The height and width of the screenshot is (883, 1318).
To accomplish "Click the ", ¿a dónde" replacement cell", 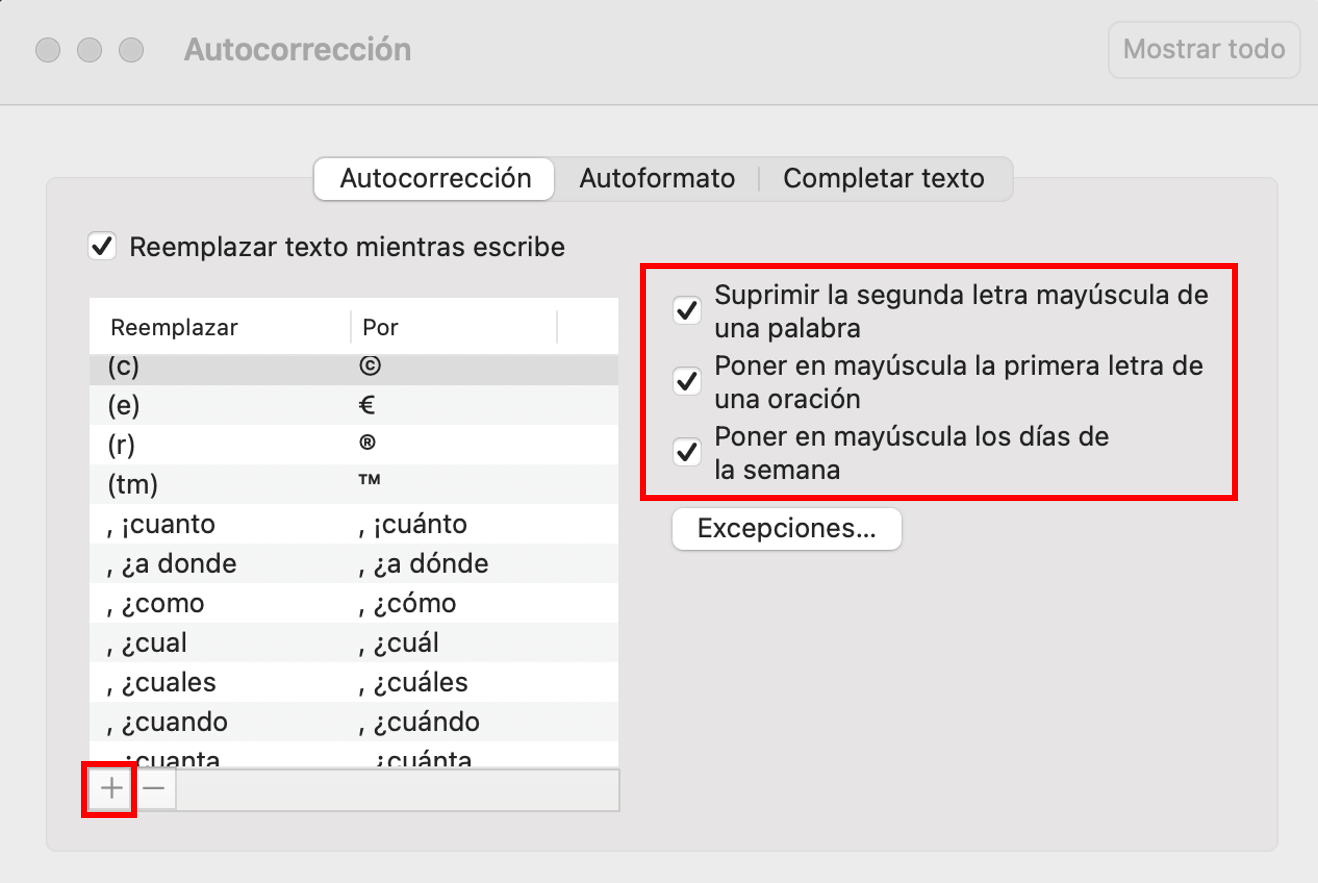I will (x=424, y=564).
